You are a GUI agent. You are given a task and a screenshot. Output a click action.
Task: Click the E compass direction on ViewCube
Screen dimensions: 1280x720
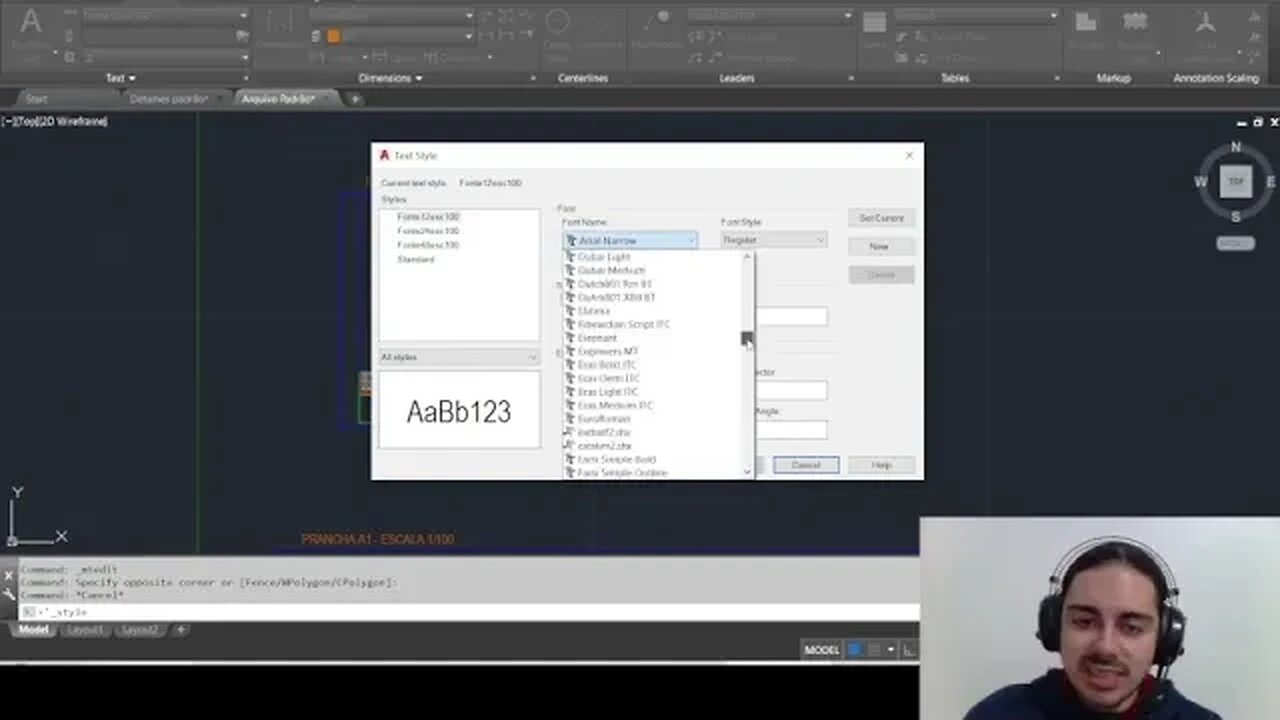point(1271,182)
